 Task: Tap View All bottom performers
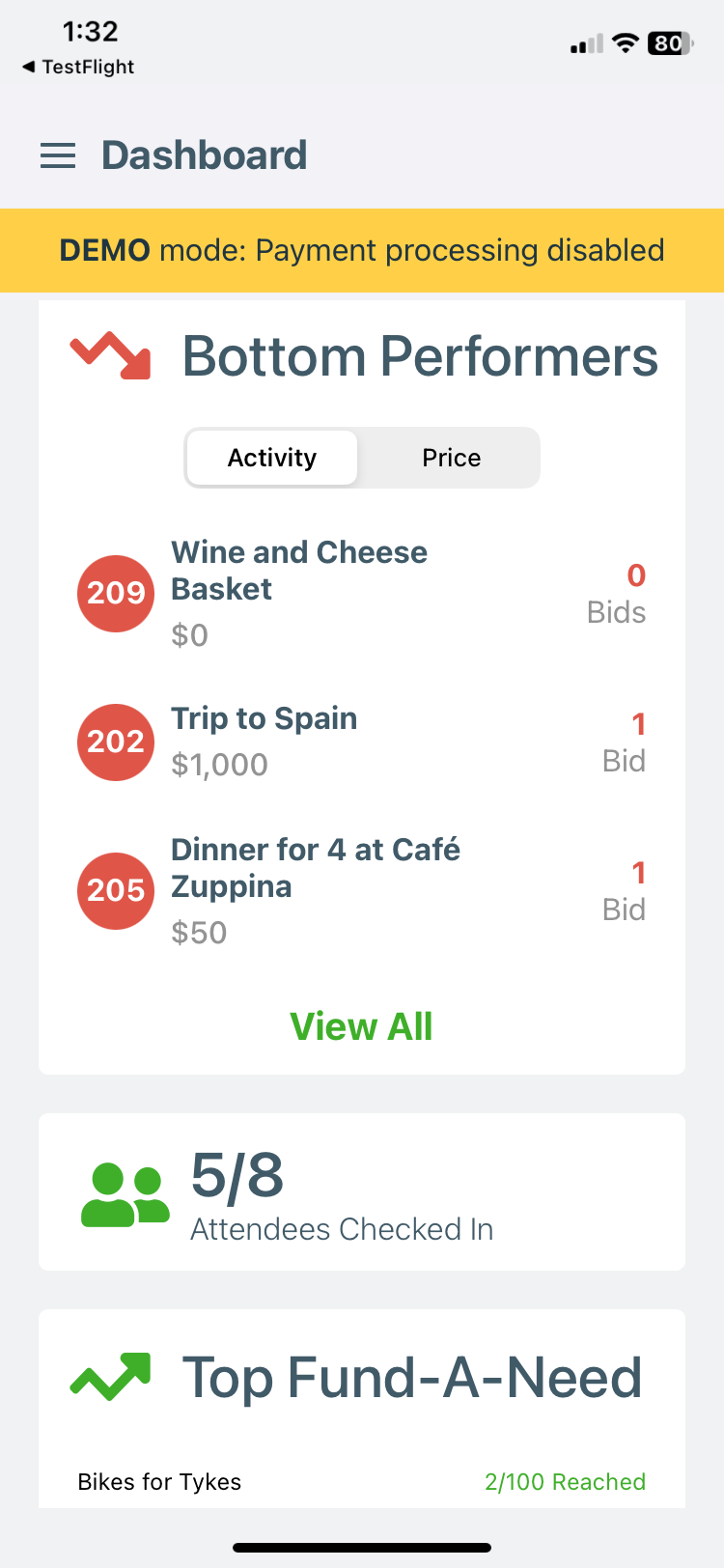pos(361,1026)
